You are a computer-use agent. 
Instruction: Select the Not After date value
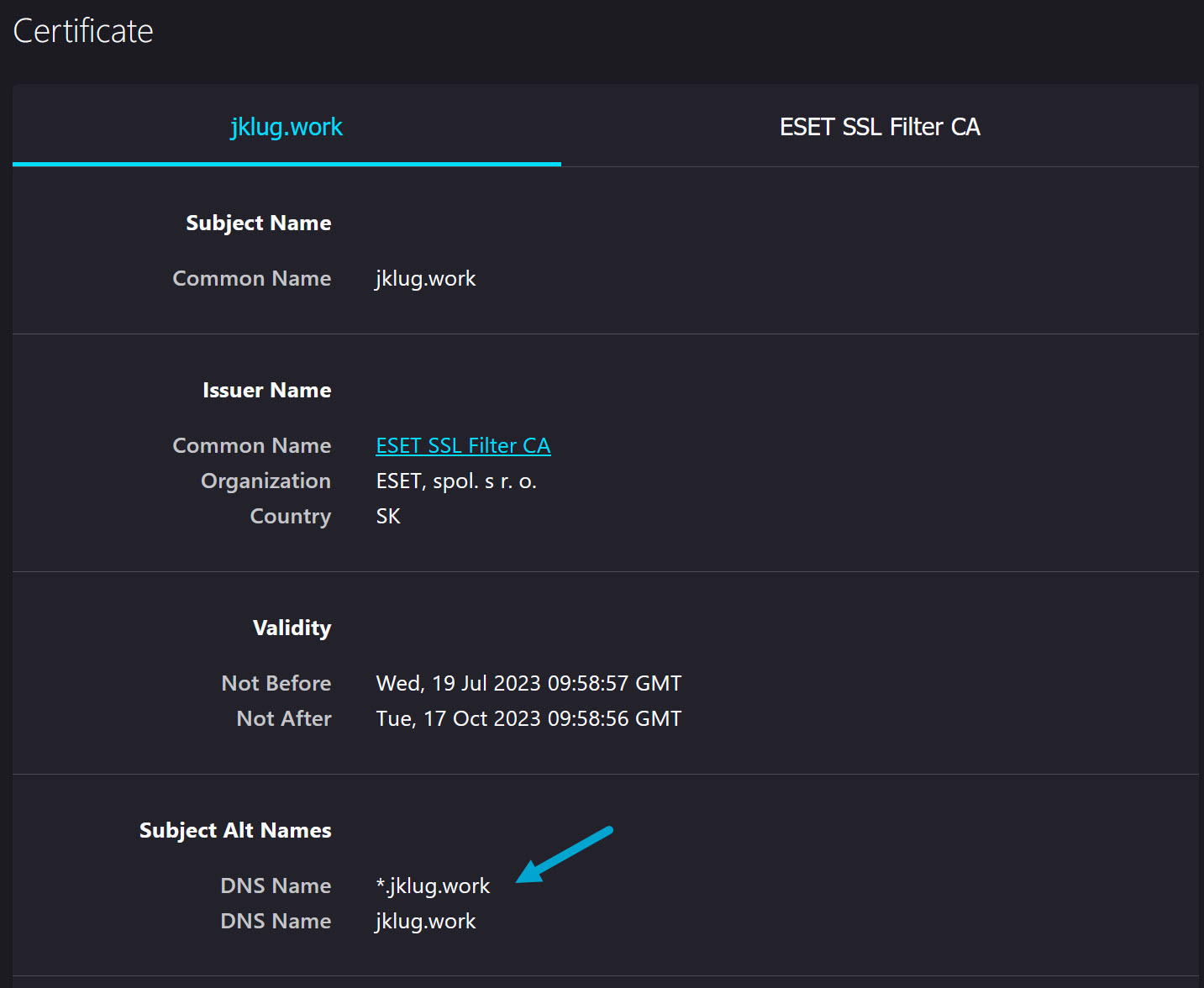click(528, 718)
